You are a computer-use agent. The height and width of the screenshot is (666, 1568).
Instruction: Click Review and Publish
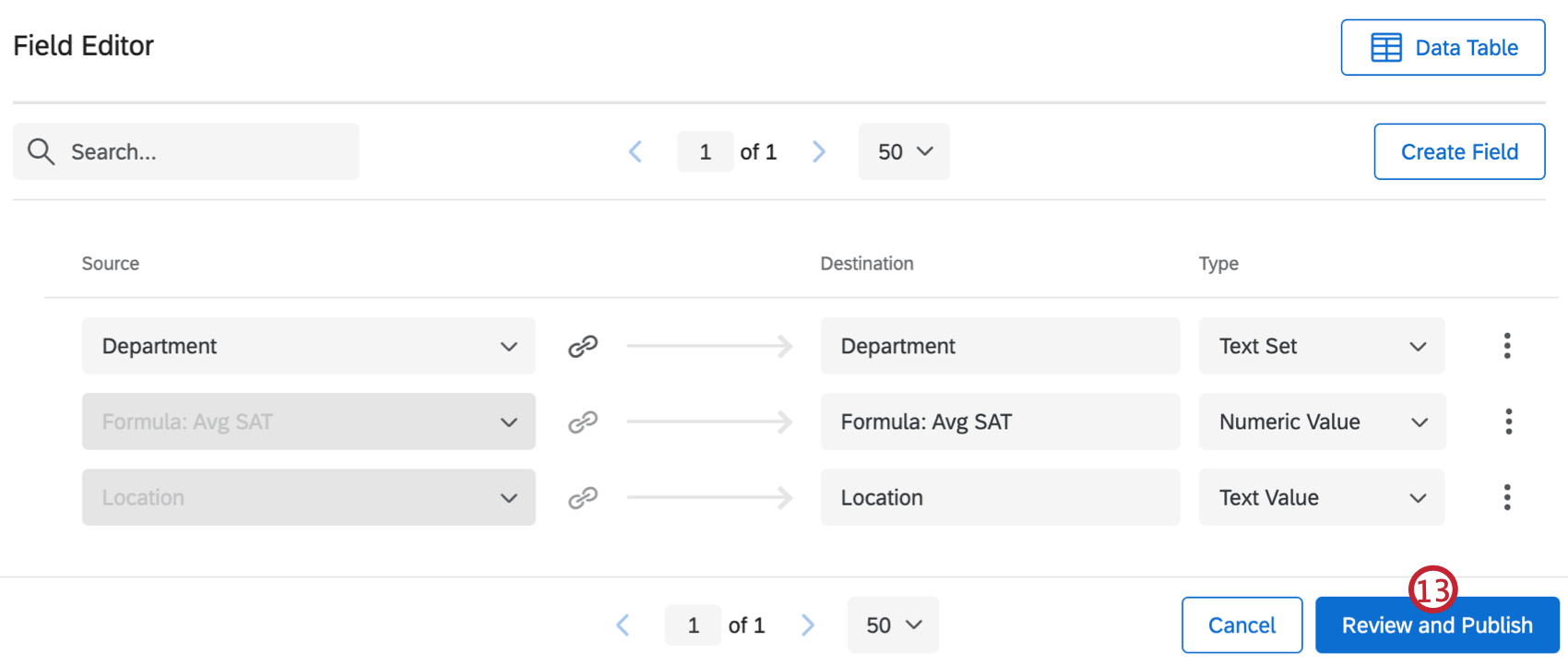point(1436,624)
